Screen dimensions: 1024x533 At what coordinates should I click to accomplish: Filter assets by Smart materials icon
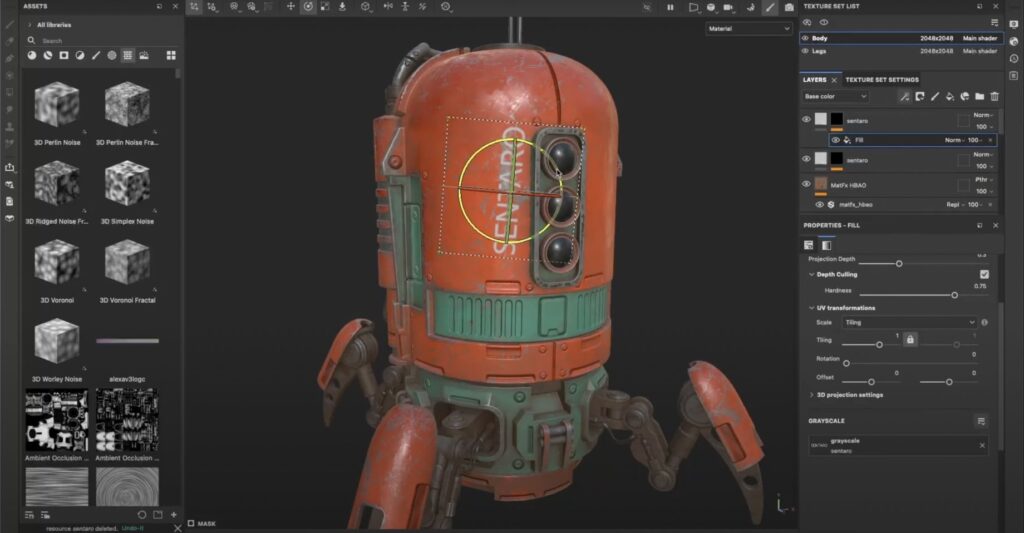48,56
